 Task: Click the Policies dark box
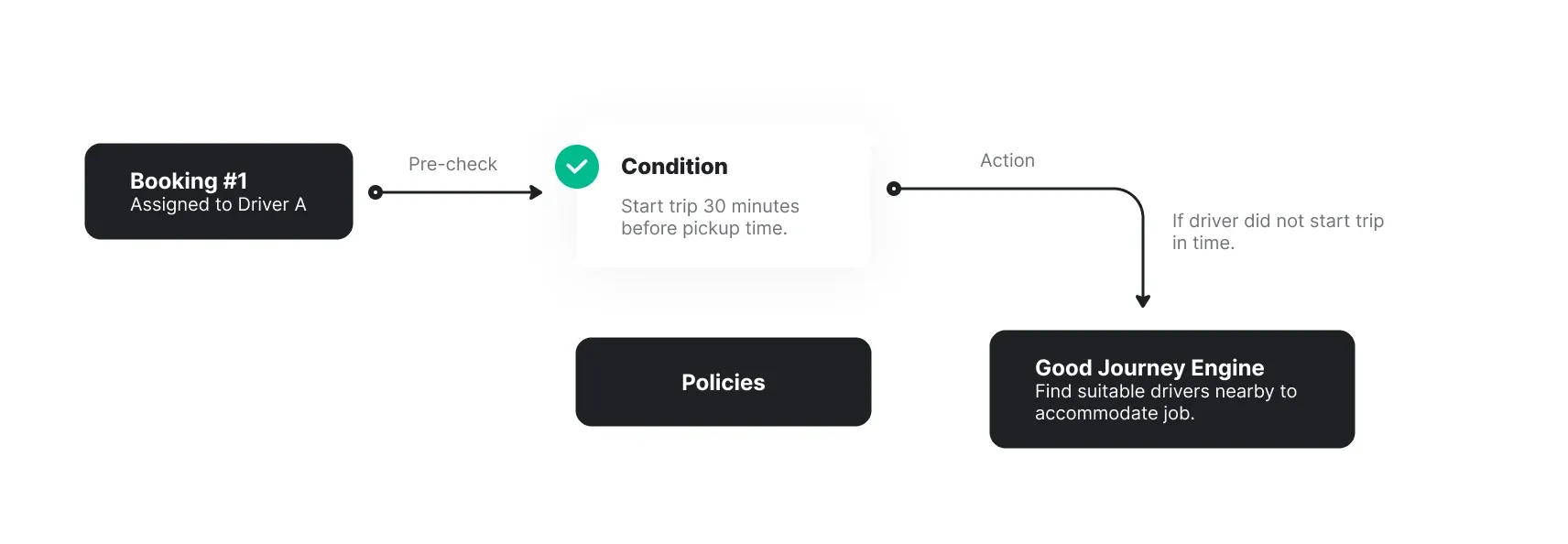click(x=724, y=382)
